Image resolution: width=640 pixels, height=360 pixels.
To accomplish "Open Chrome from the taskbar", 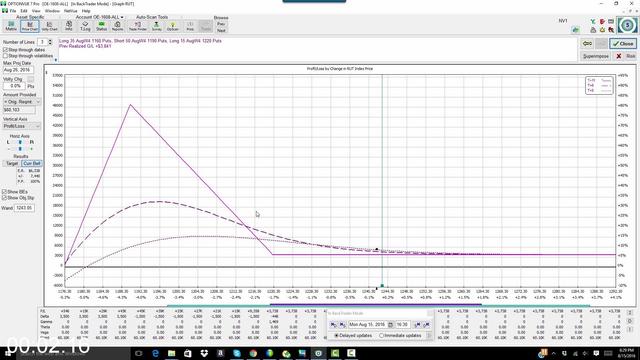I will [x=253, y=353].
